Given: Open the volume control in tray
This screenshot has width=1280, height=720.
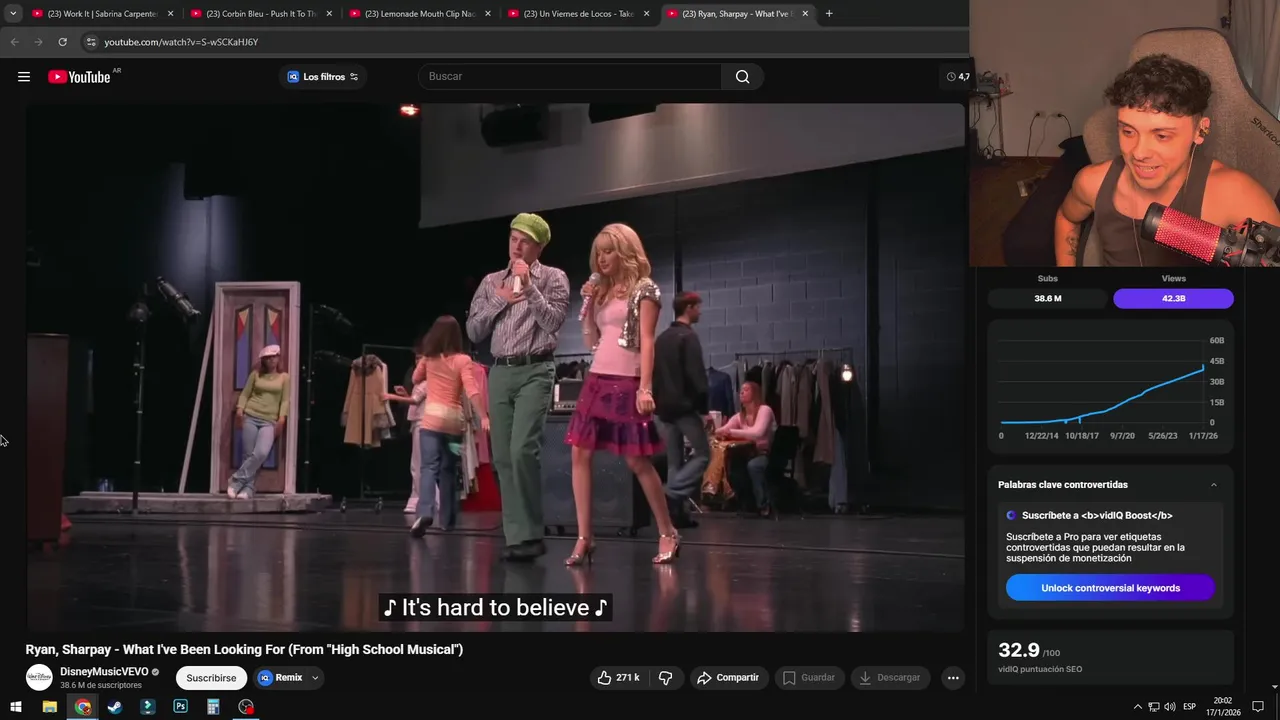Looking at the screenshot, I should [x=1169, y=707].
